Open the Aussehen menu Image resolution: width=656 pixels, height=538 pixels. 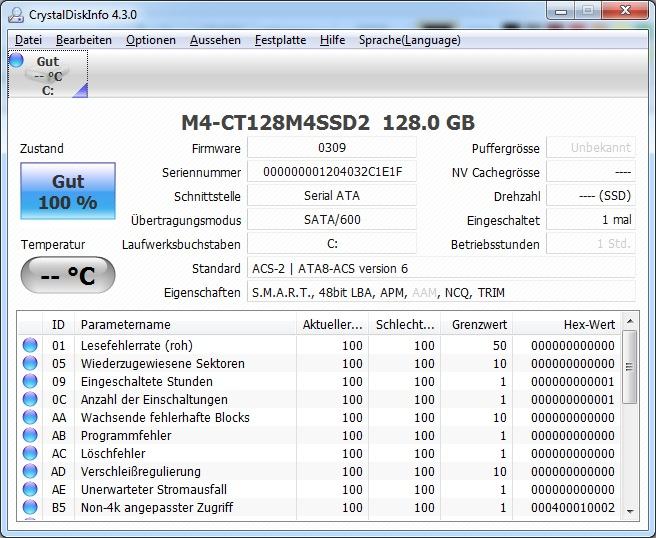point(215,40)
